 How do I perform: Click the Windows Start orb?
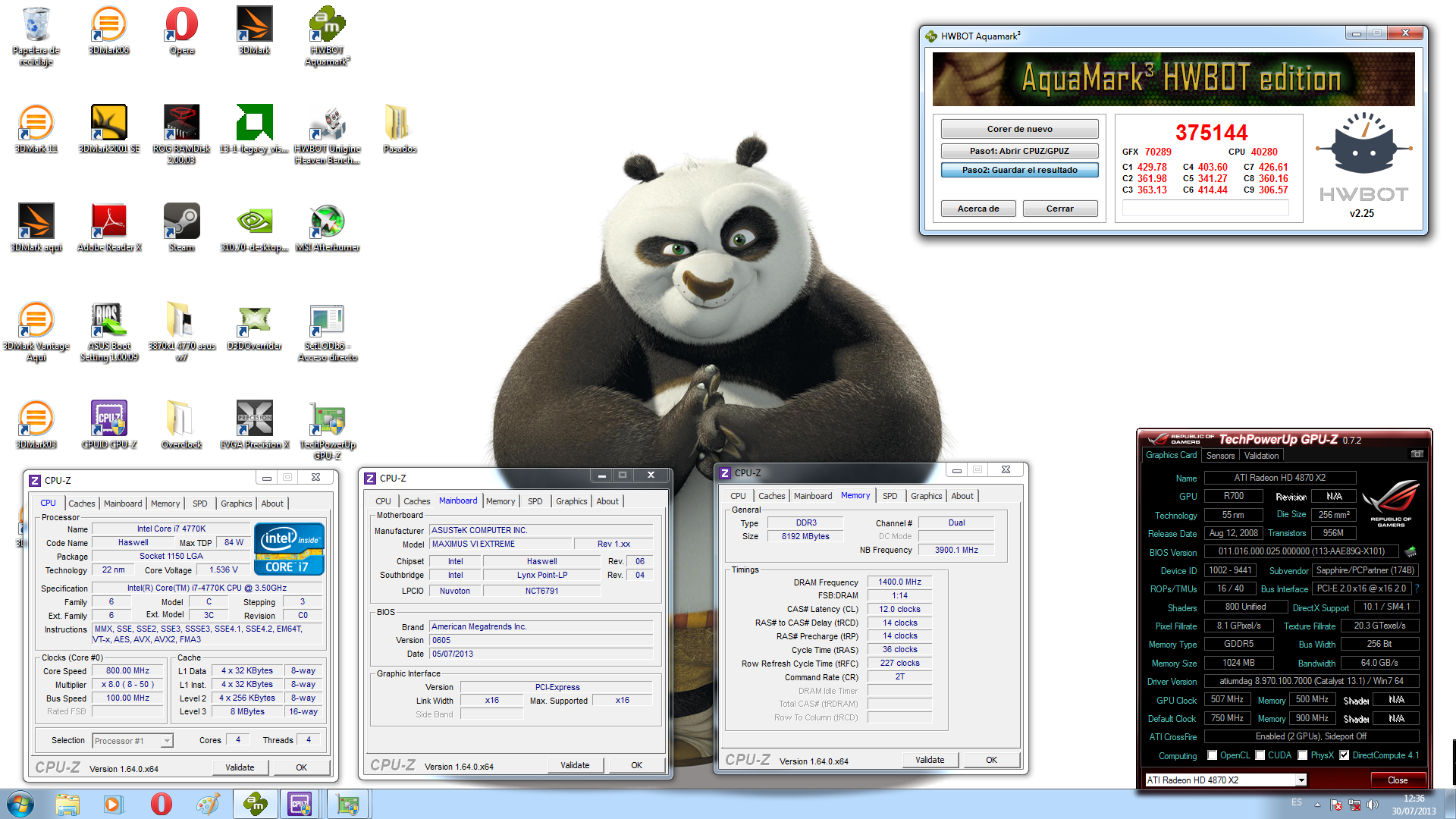[20, 804]
